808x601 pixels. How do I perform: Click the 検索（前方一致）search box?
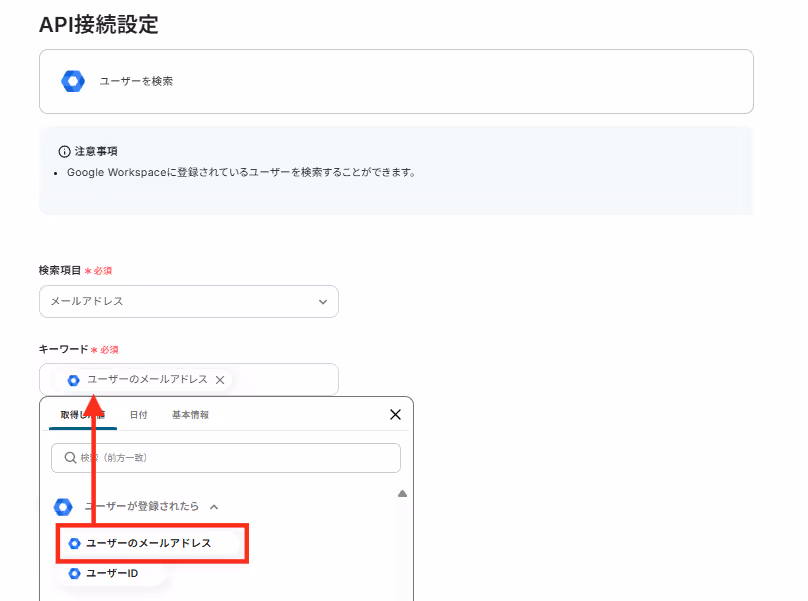[226, 458]
